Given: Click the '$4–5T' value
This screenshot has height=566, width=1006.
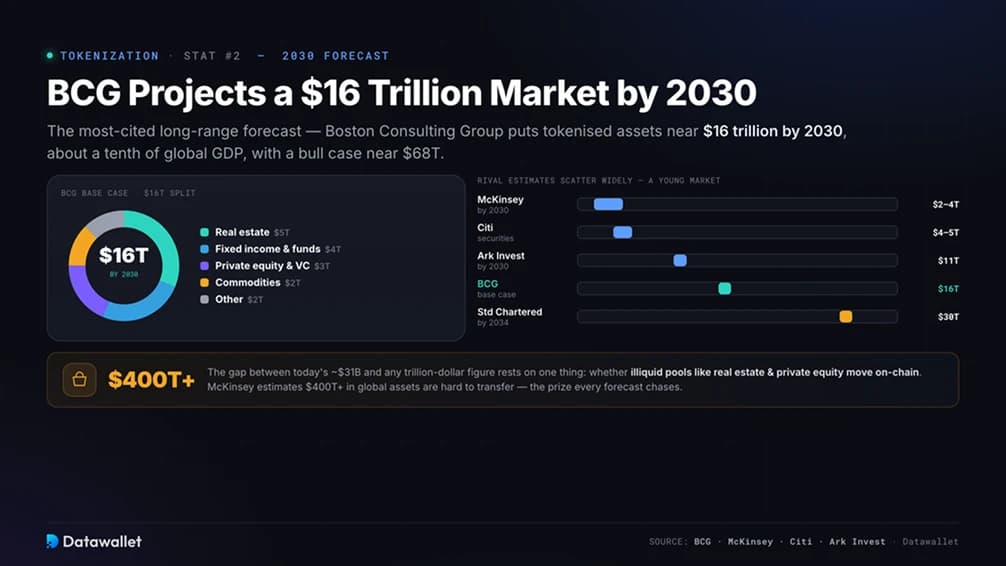Looking at the screenshot, I should (946, 232).
